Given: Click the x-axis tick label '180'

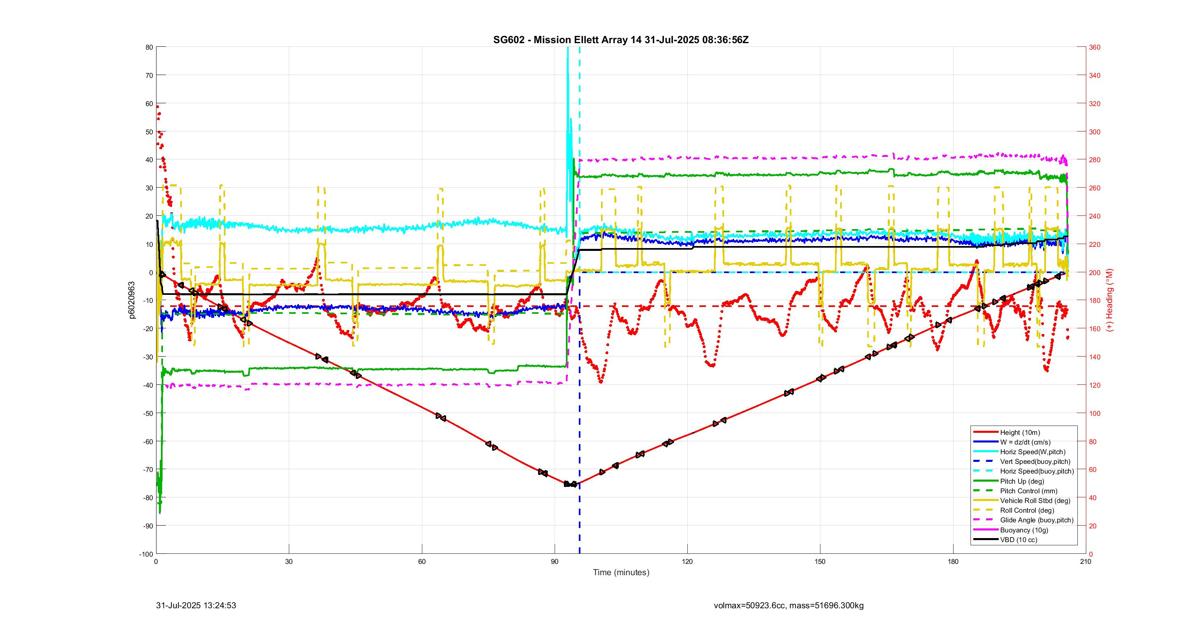Looking at the screenshot, I should 952,561.
